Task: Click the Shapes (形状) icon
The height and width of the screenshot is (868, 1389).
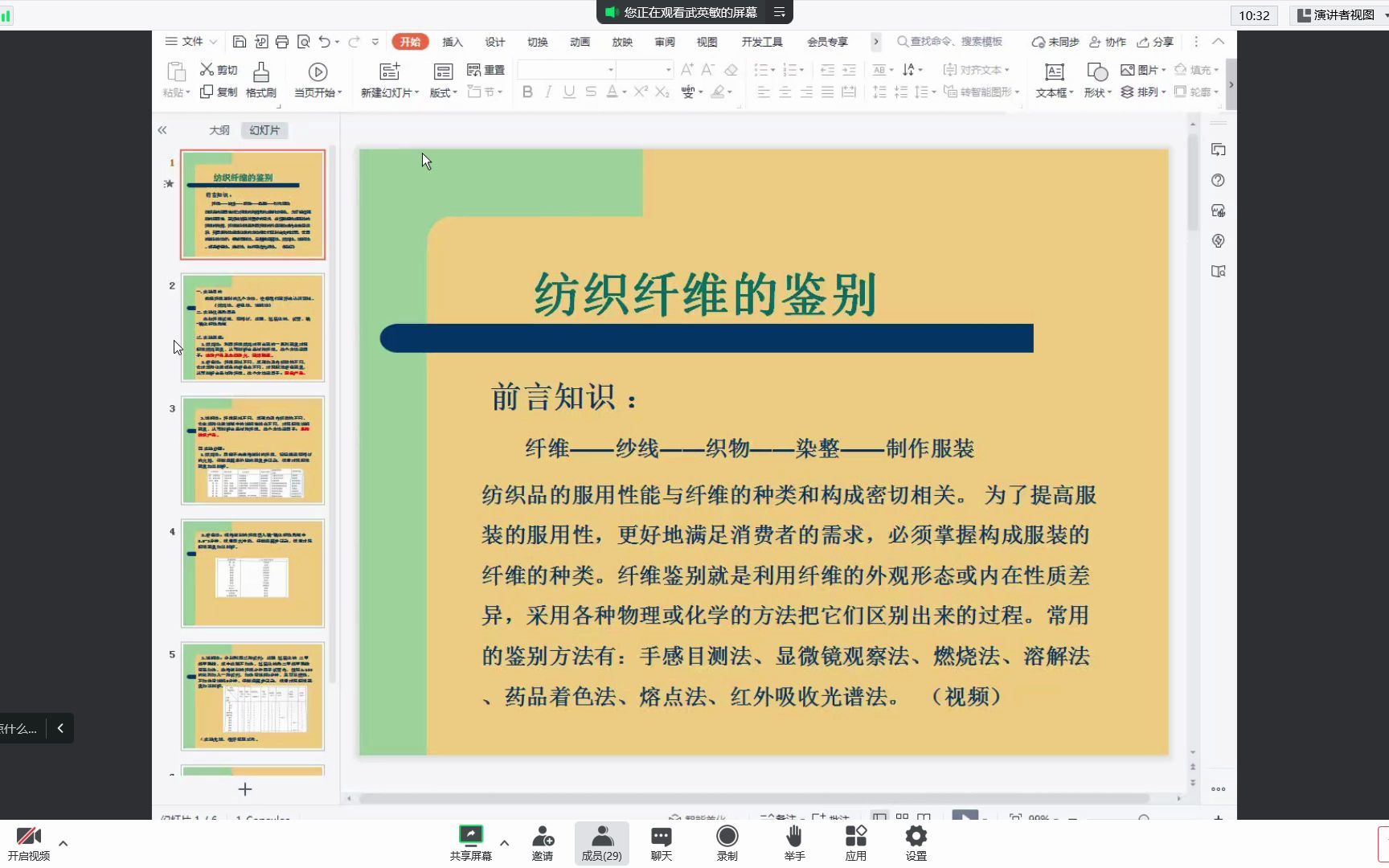Action: pos(1097,72)
